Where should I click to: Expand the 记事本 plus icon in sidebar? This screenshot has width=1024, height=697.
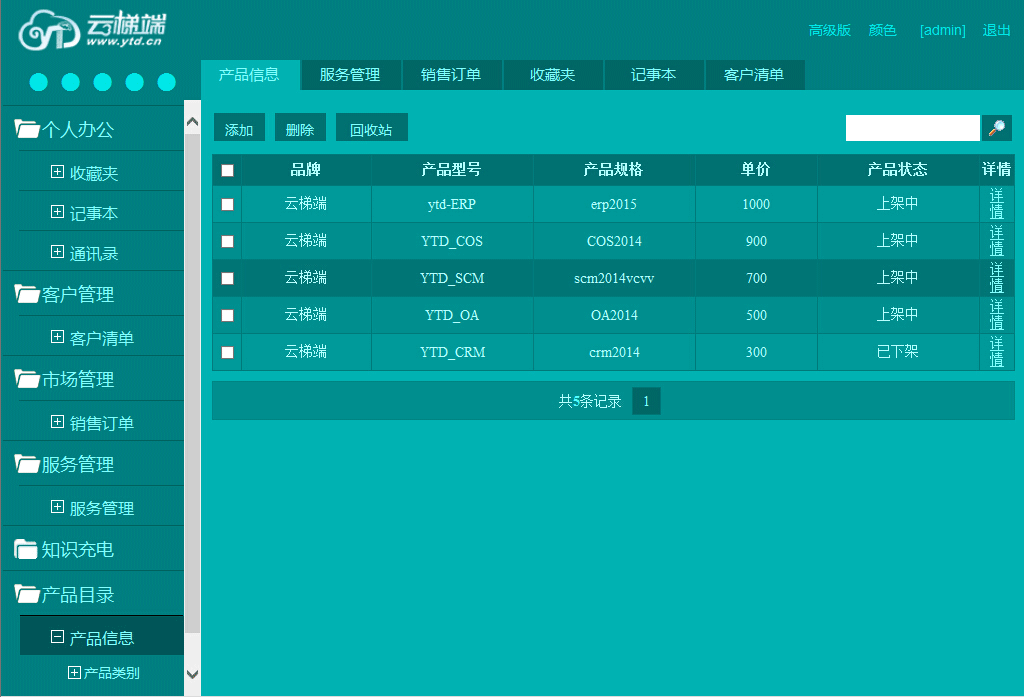coord(57,212)
